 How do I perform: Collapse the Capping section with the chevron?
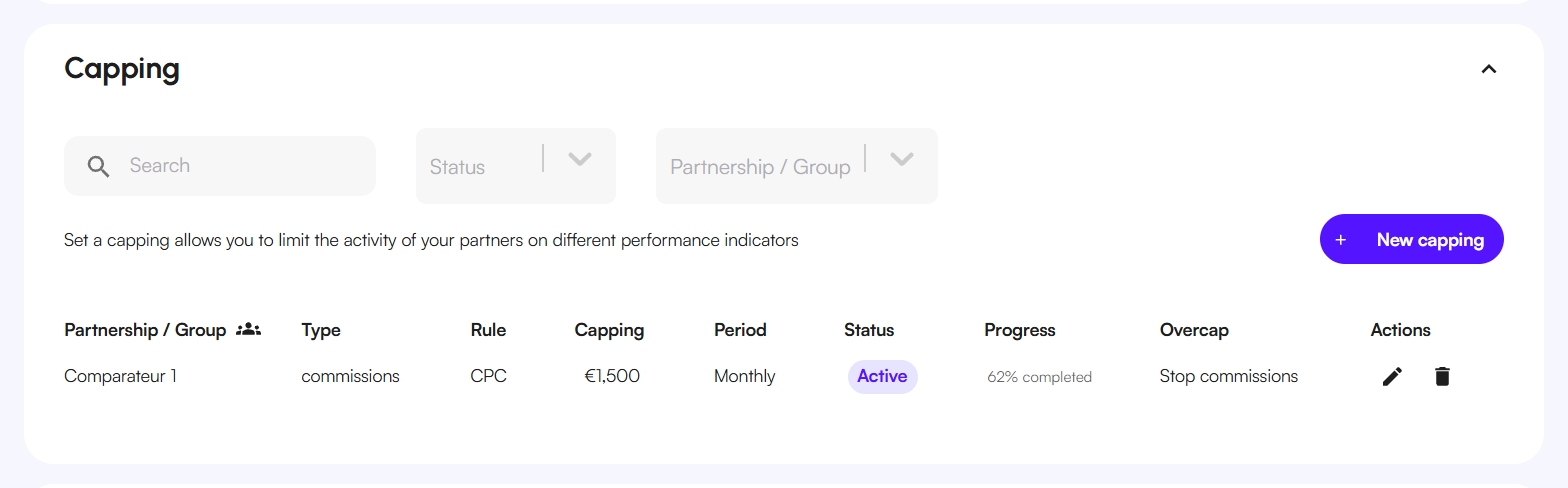1489,69
